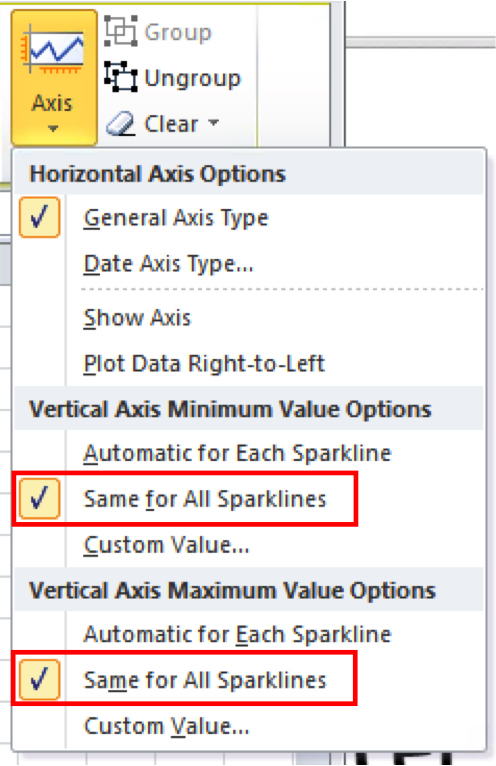Select Plot Data Right-to-Left
The width and height of the screenshot is (496, 766).
pyautogui.click(x=204, y=364)
